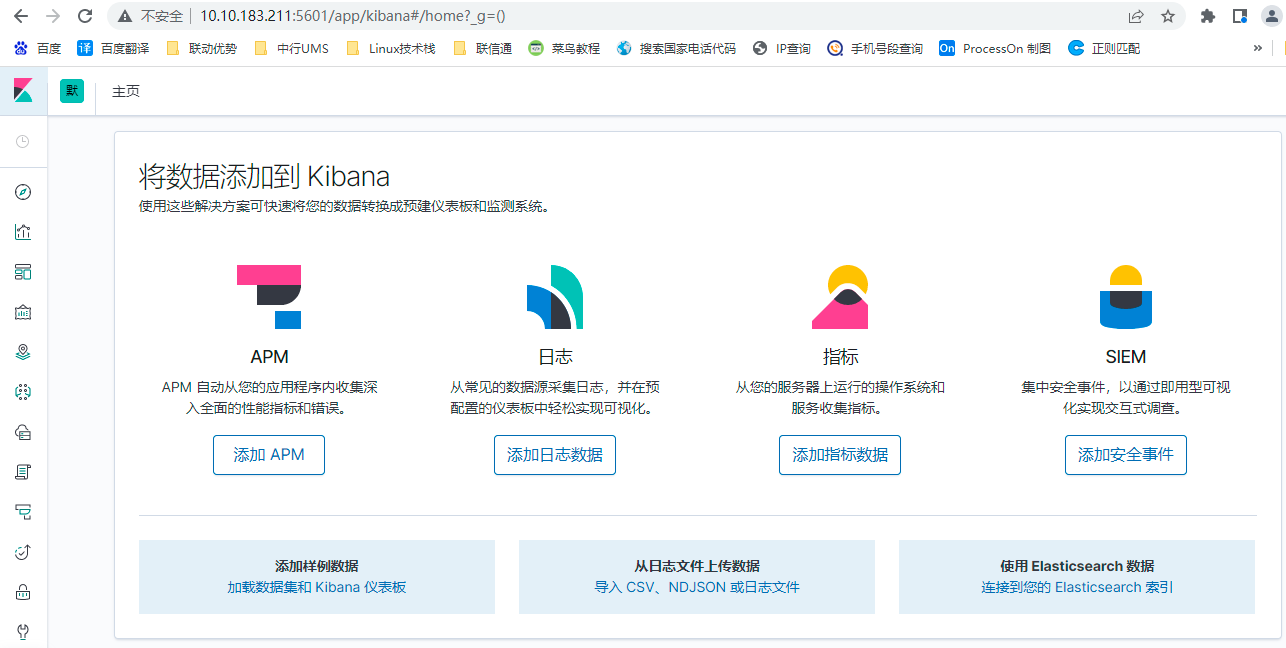Go back with browser back arrow
Screen dimensions: 1286x648
[20, 16]
